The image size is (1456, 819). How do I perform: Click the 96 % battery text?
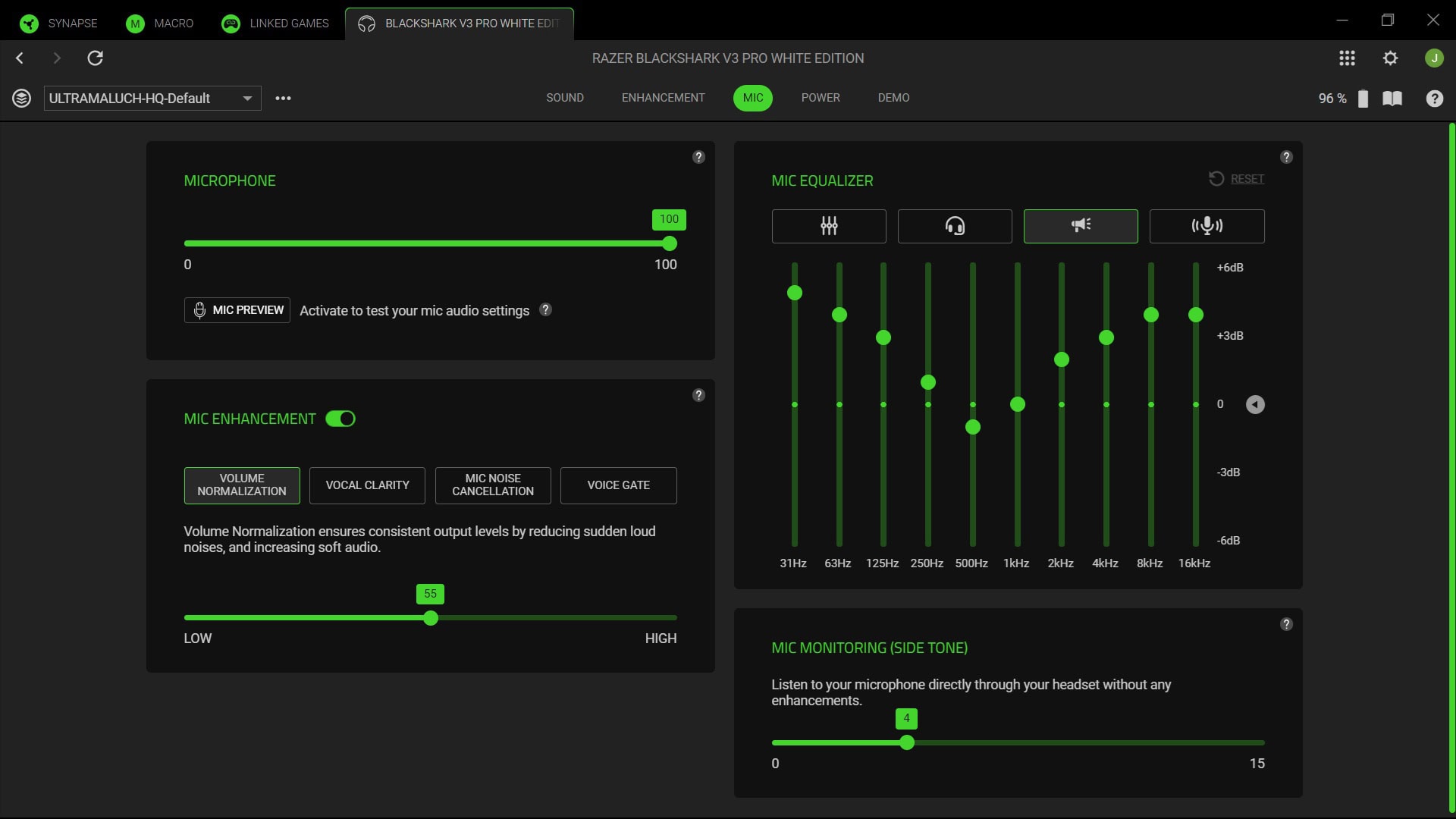pos(1332,99)
